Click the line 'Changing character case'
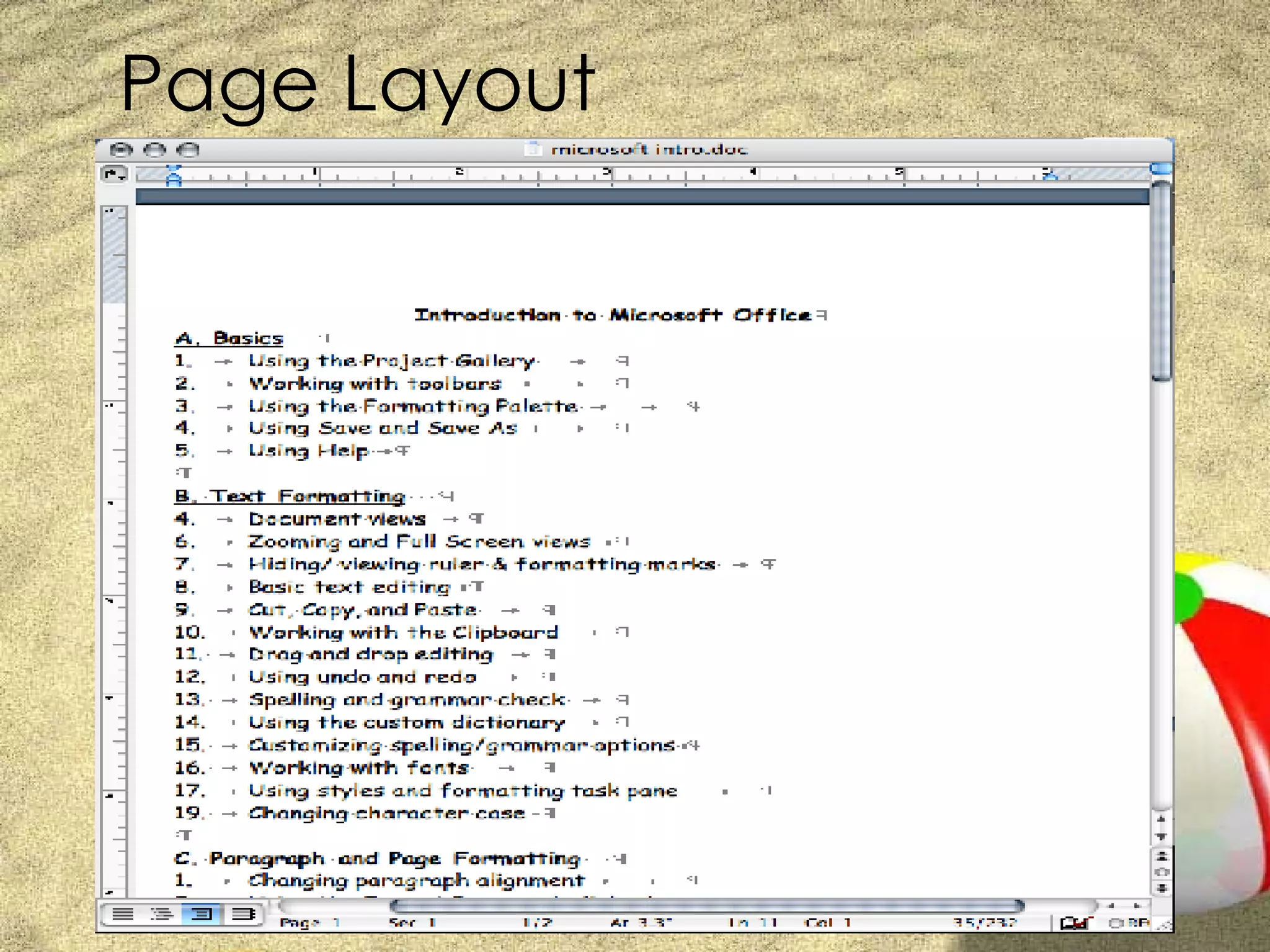Viewport: 1270px width, 952px height. (387, 814)
